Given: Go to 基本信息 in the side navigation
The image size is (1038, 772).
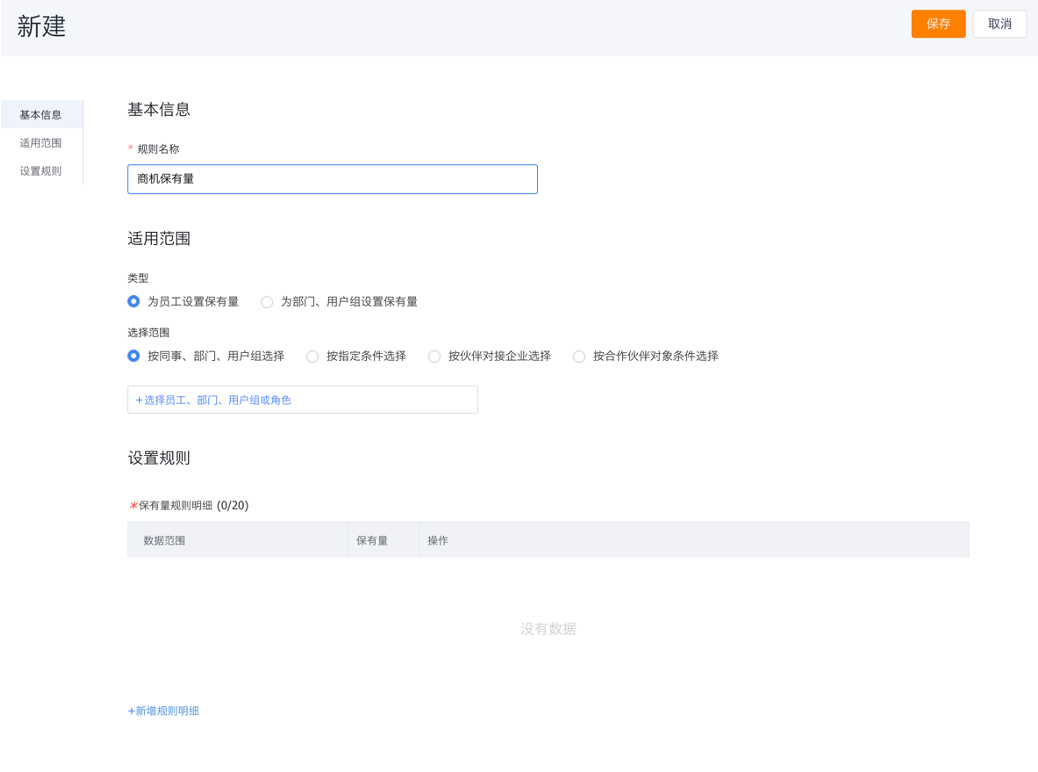Looking at the screenshot, I should 41,115.
